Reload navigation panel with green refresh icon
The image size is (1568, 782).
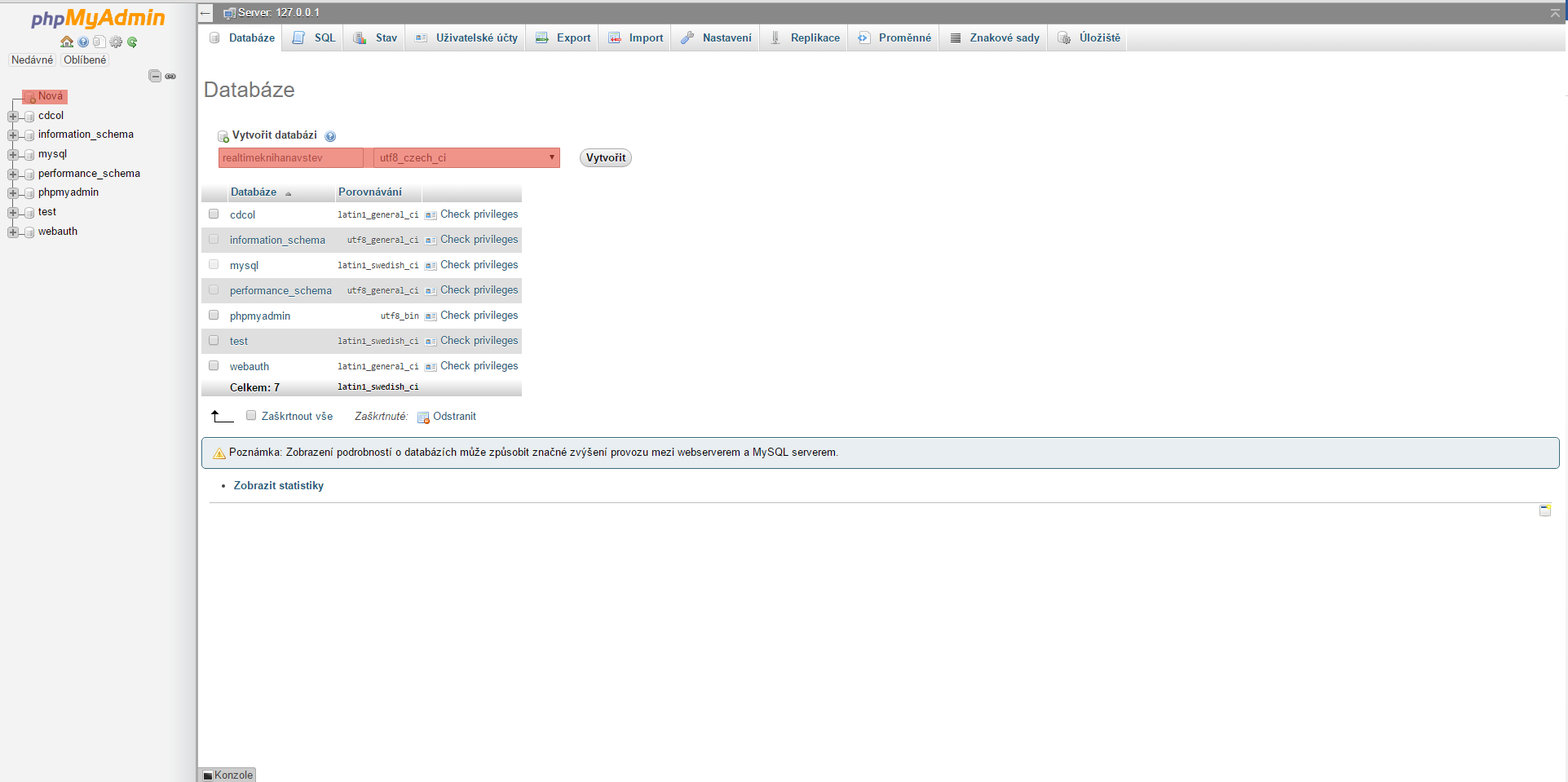click(132, 42)
